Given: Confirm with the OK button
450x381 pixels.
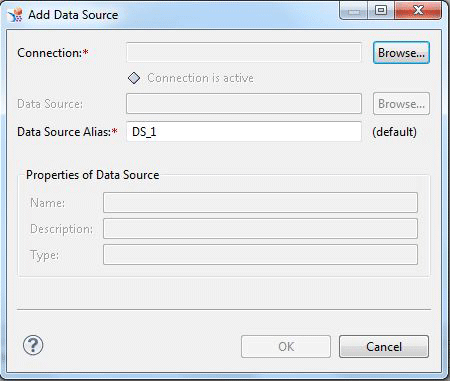Looking at the screenshot, I should pyautogui.click(x=286, y=347).
